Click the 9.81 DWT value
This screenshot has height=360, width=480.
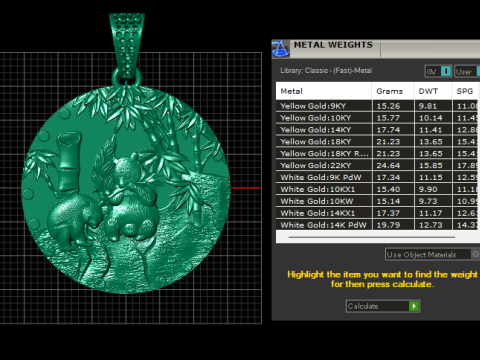pos(428,106)
